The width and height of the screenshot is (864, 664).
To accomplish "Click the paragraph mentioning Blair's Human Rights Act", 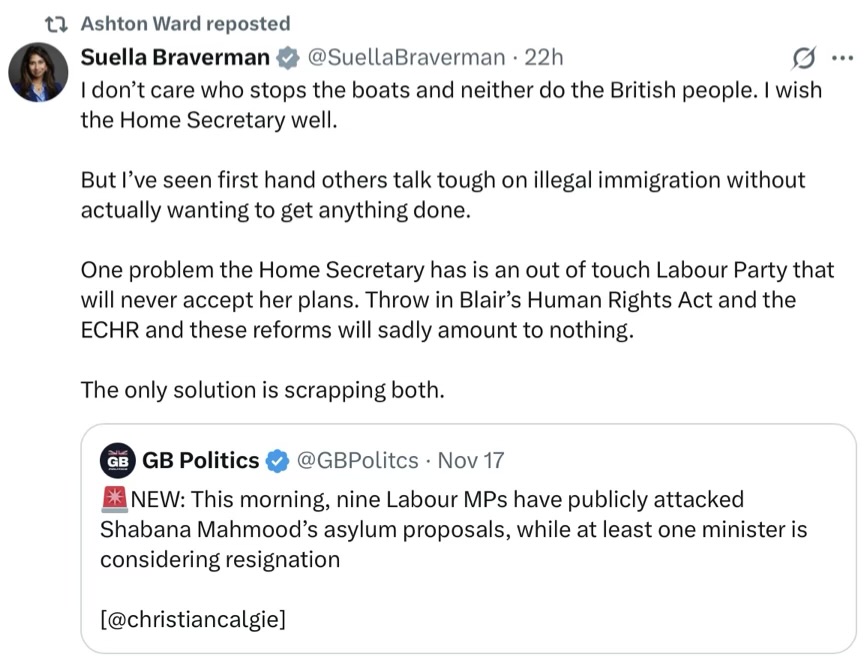I will [x=438, y=300].
